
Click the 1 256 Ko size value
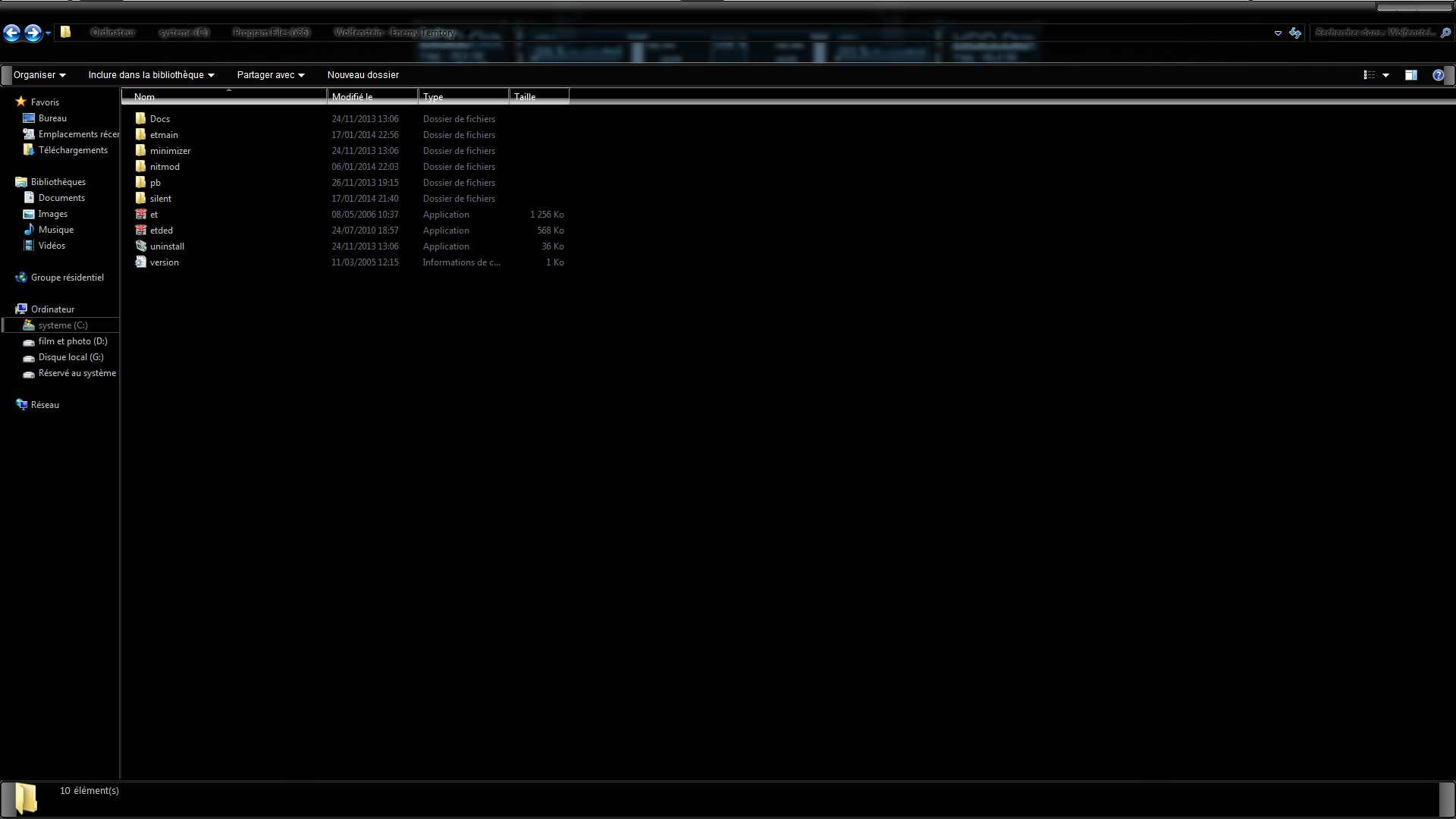(x=547, y=215)
